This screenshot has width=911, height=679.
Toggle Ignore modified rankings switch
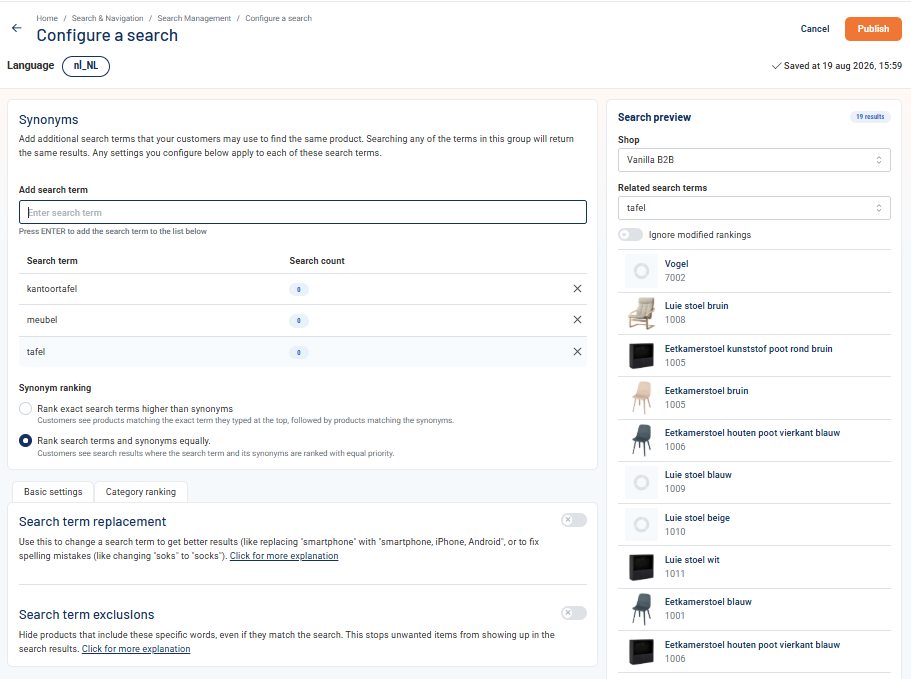(630, 235)
